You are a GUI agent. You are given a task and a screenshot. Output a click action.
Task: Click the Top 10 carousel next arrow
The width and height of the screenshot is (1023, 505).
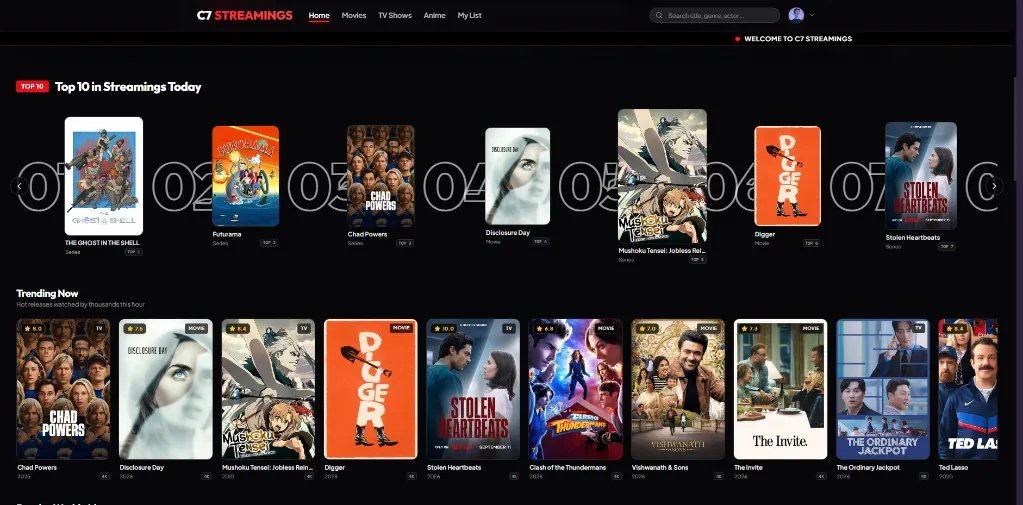tap(994, 186)
